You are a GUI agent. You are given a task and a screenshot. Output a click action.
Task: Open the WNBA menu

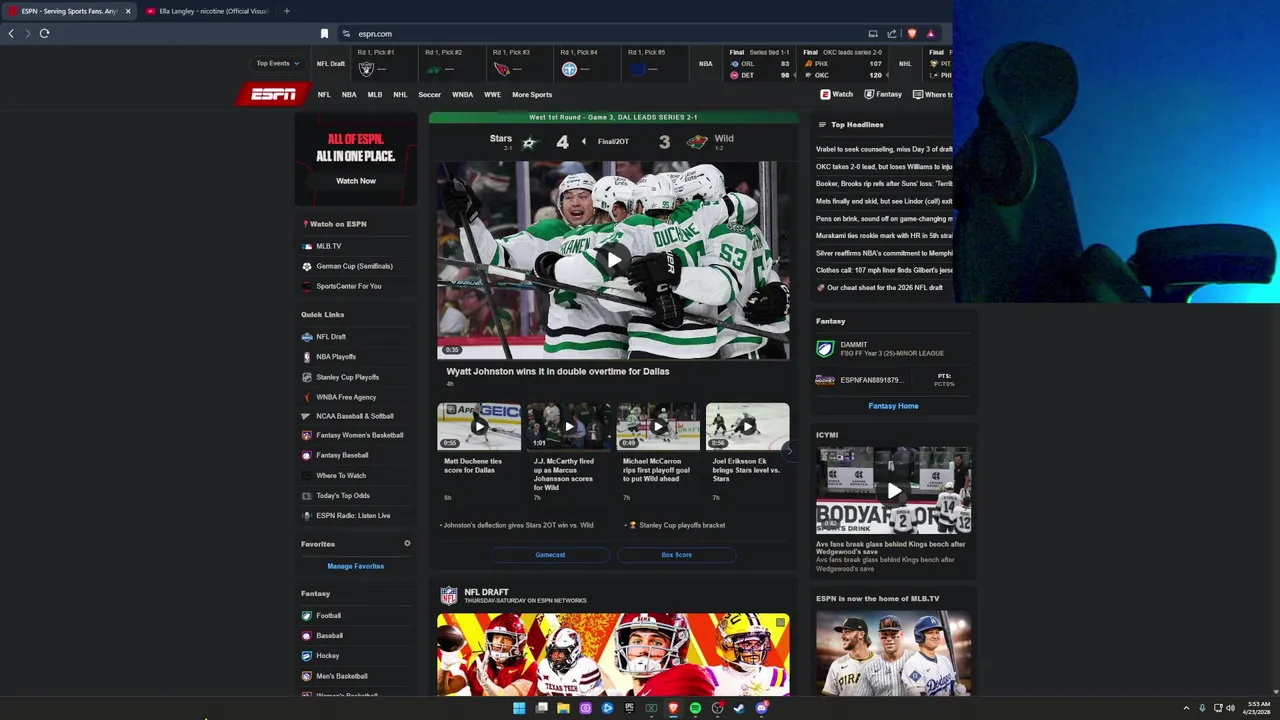(x=462, y=94)
